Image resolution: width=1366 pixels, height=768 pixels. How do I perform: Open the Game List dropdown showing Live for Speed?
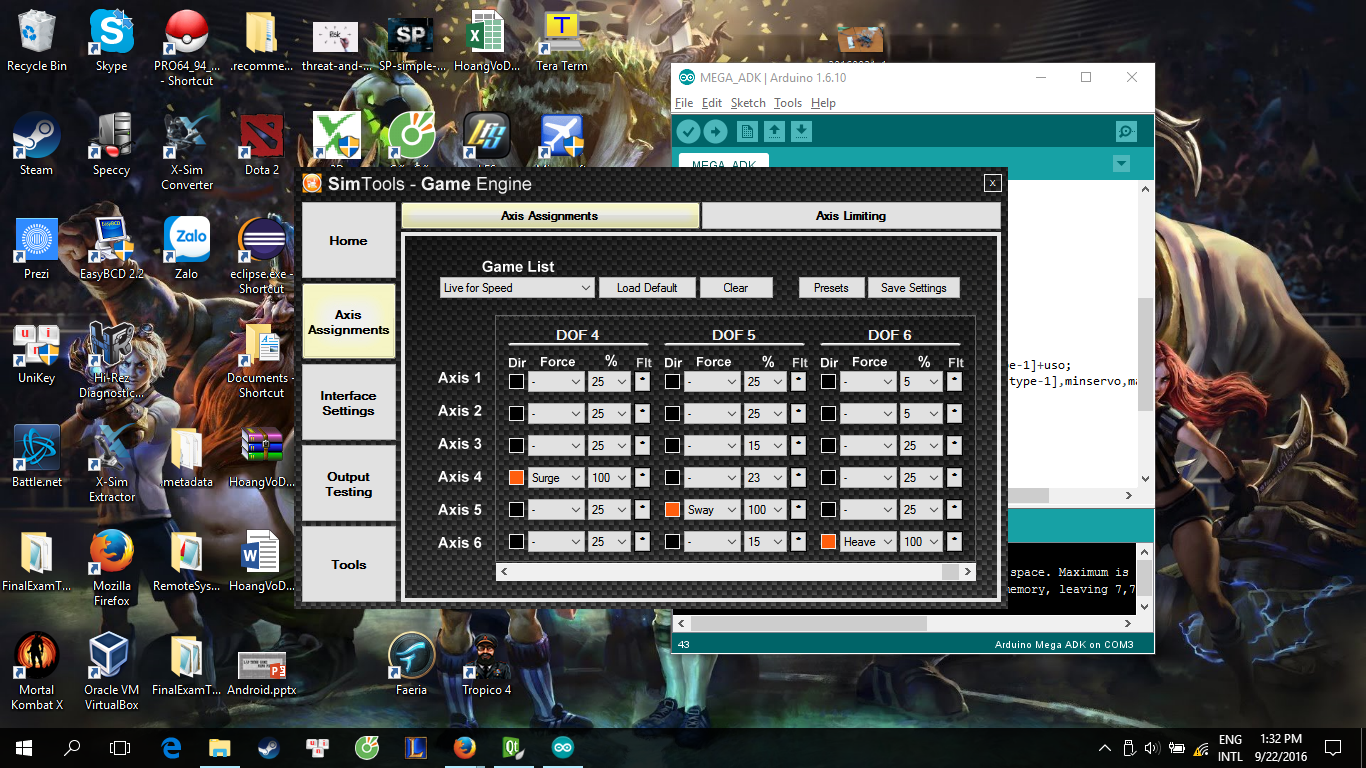coord(517,288)
